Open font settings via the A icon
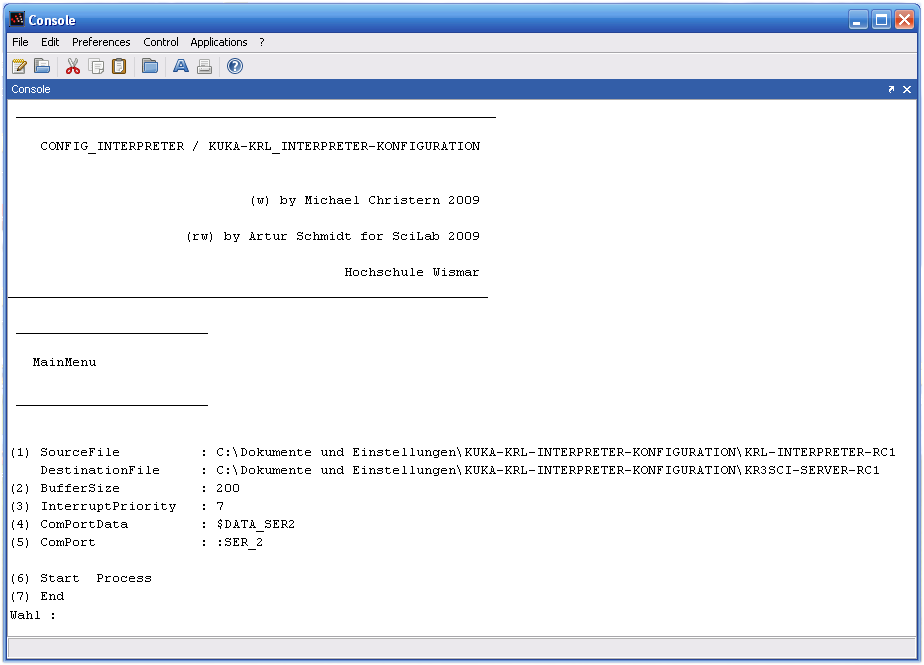Image resolution: width=924 pixels, height=665 pixels. (x=180, y=66)
